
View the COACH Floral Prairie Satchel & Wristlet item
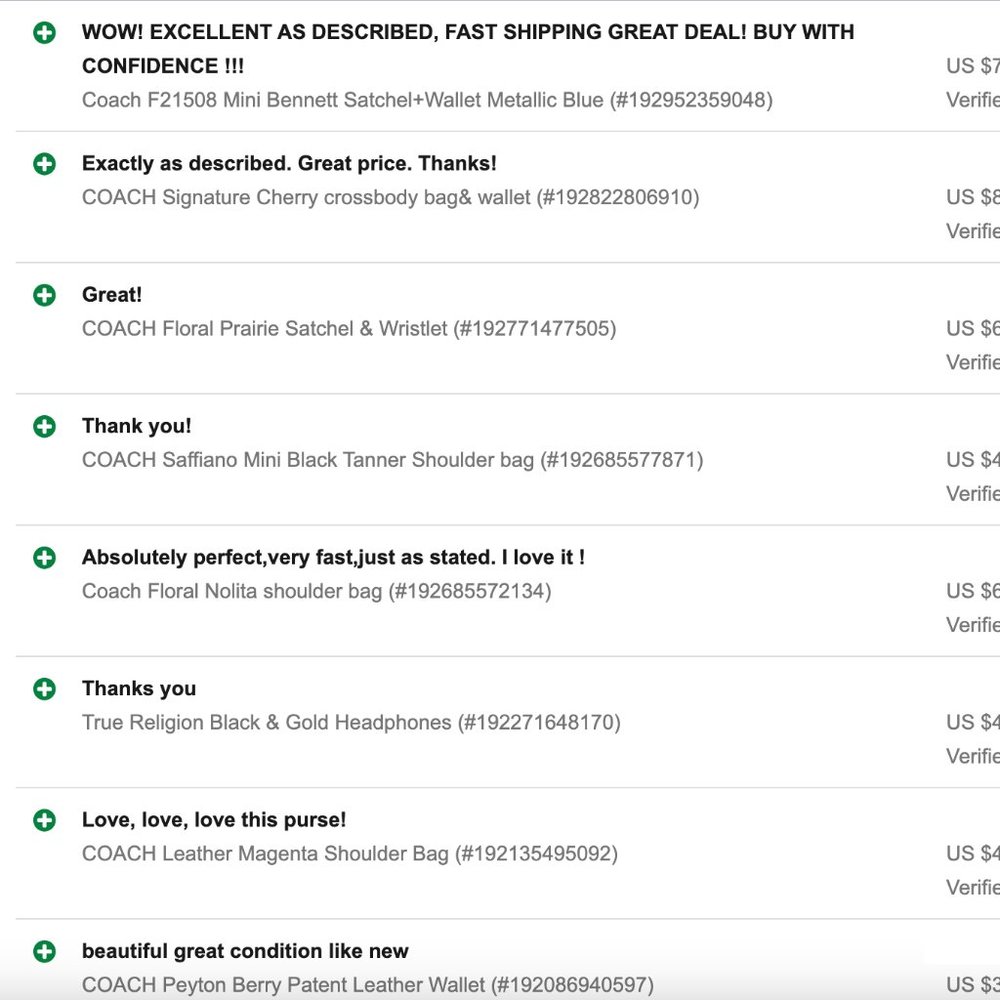(x=349, y=328)
